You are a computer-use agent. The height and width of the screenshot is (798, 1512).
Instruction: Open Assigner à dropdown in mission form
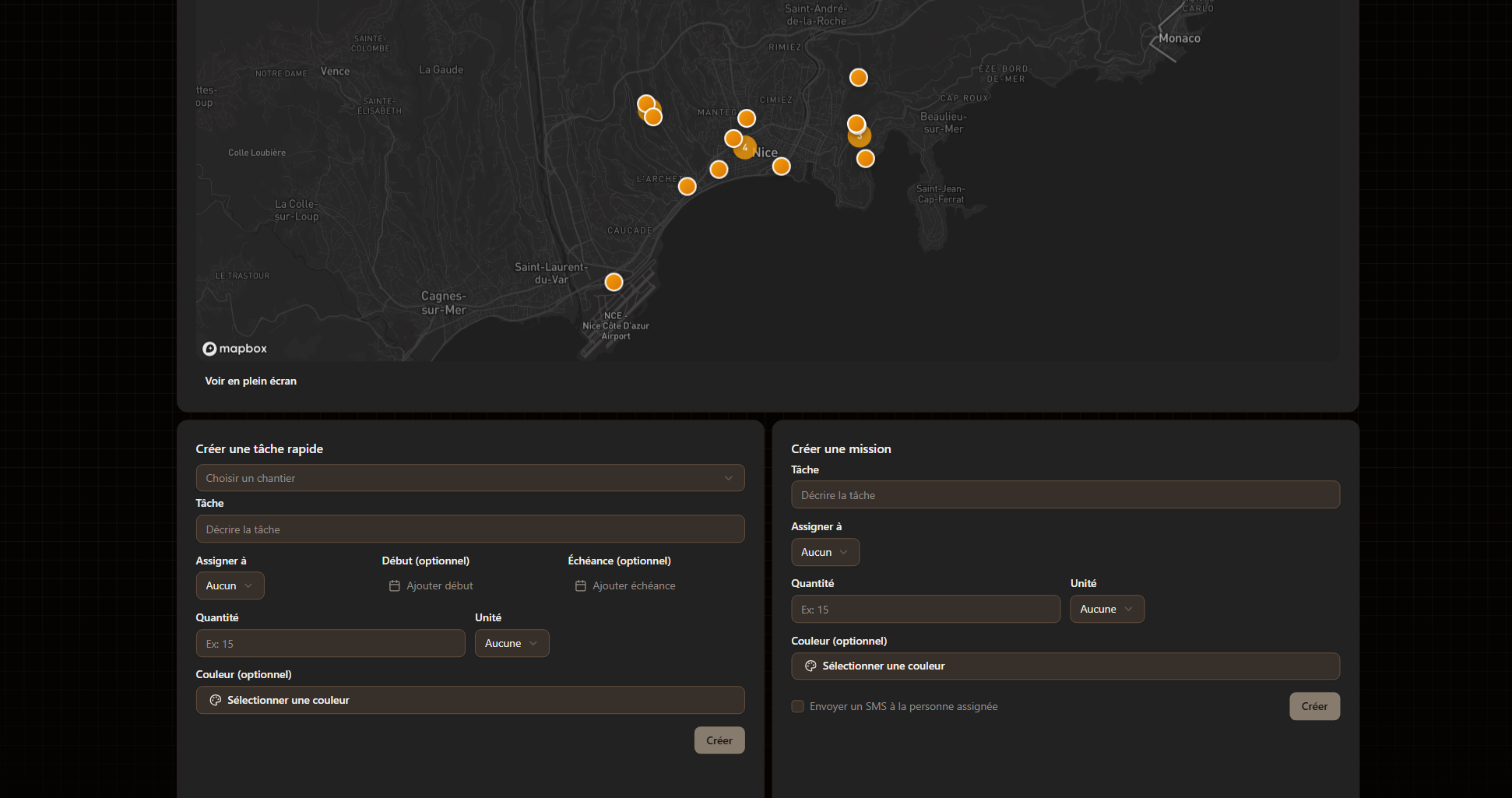pyautogui.click(x=825, y=552)
